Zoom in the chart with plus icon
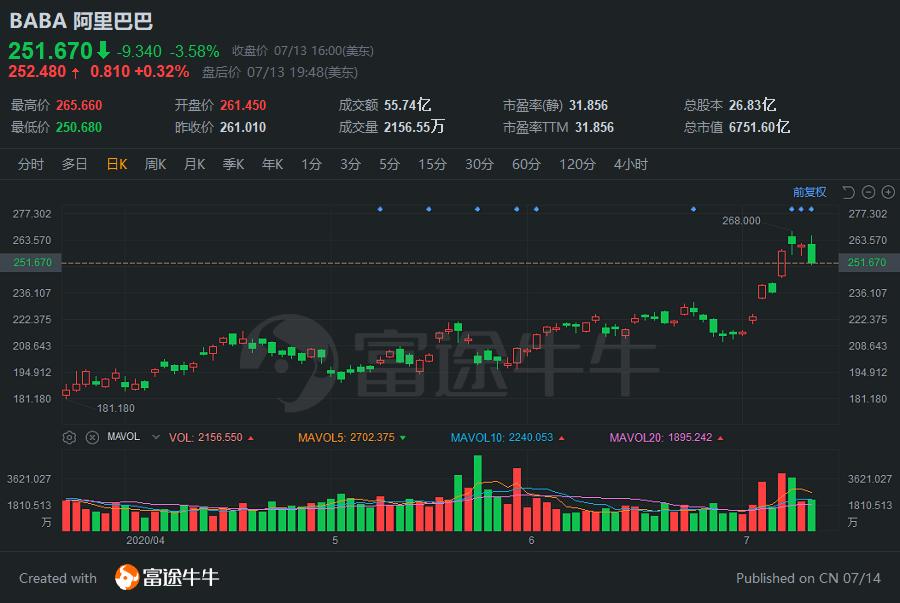This screenshot has width=900, height=603. point(888,192)
